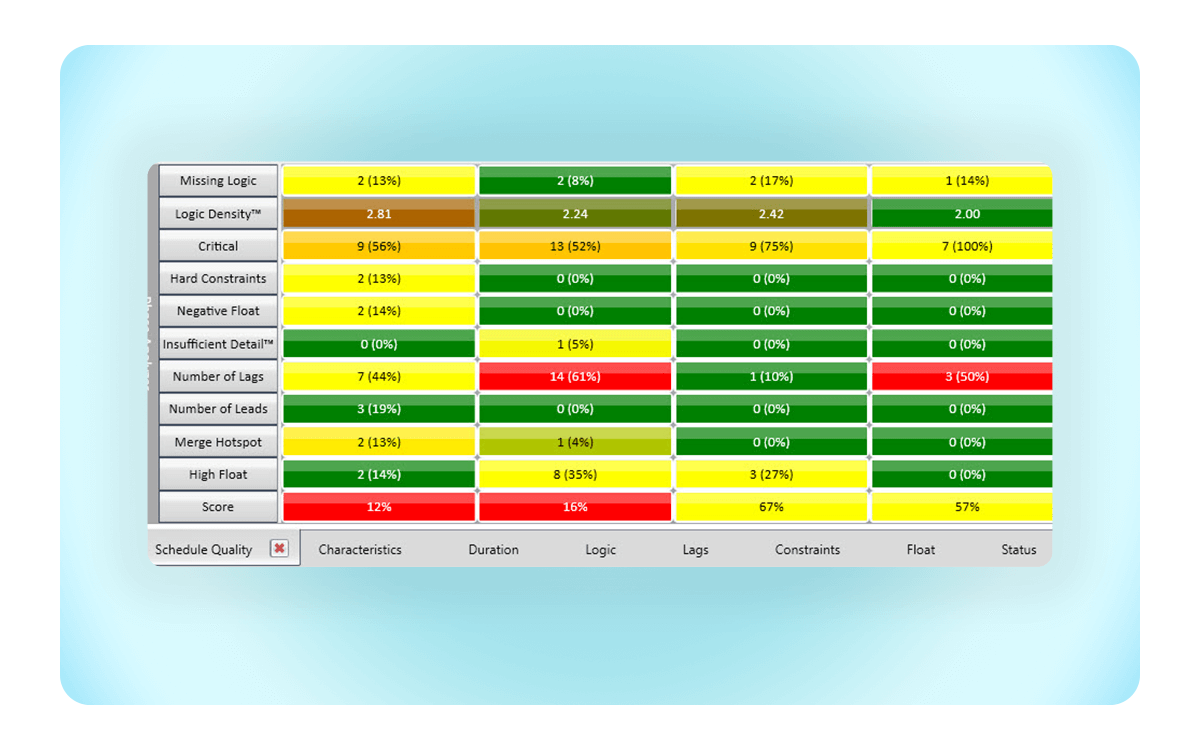Click the Critical metric button
Screen dimensions: 1200x750
click(x=218, y=246)
